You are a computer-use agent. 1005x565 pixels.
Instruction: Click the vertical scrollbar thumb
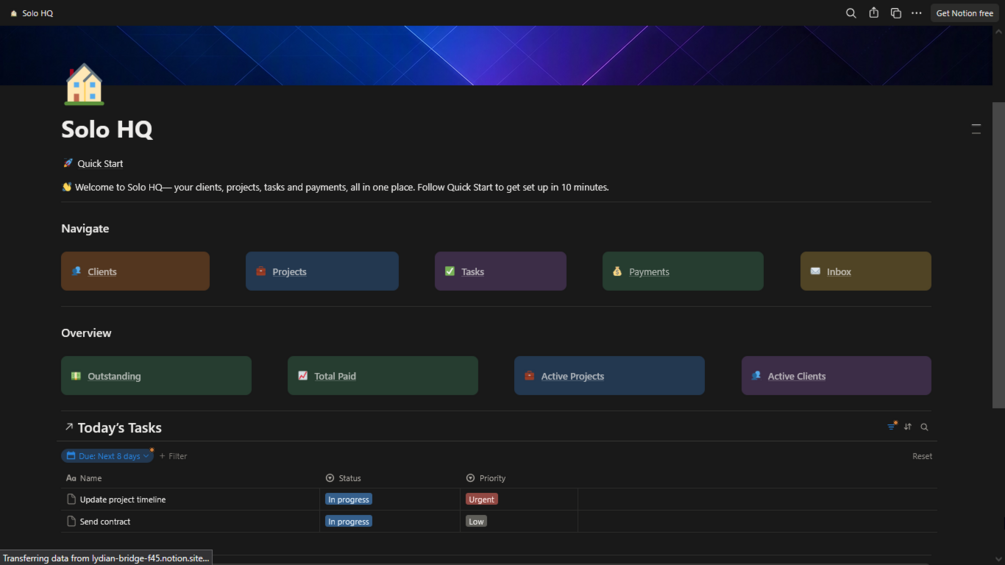[998, 255]
